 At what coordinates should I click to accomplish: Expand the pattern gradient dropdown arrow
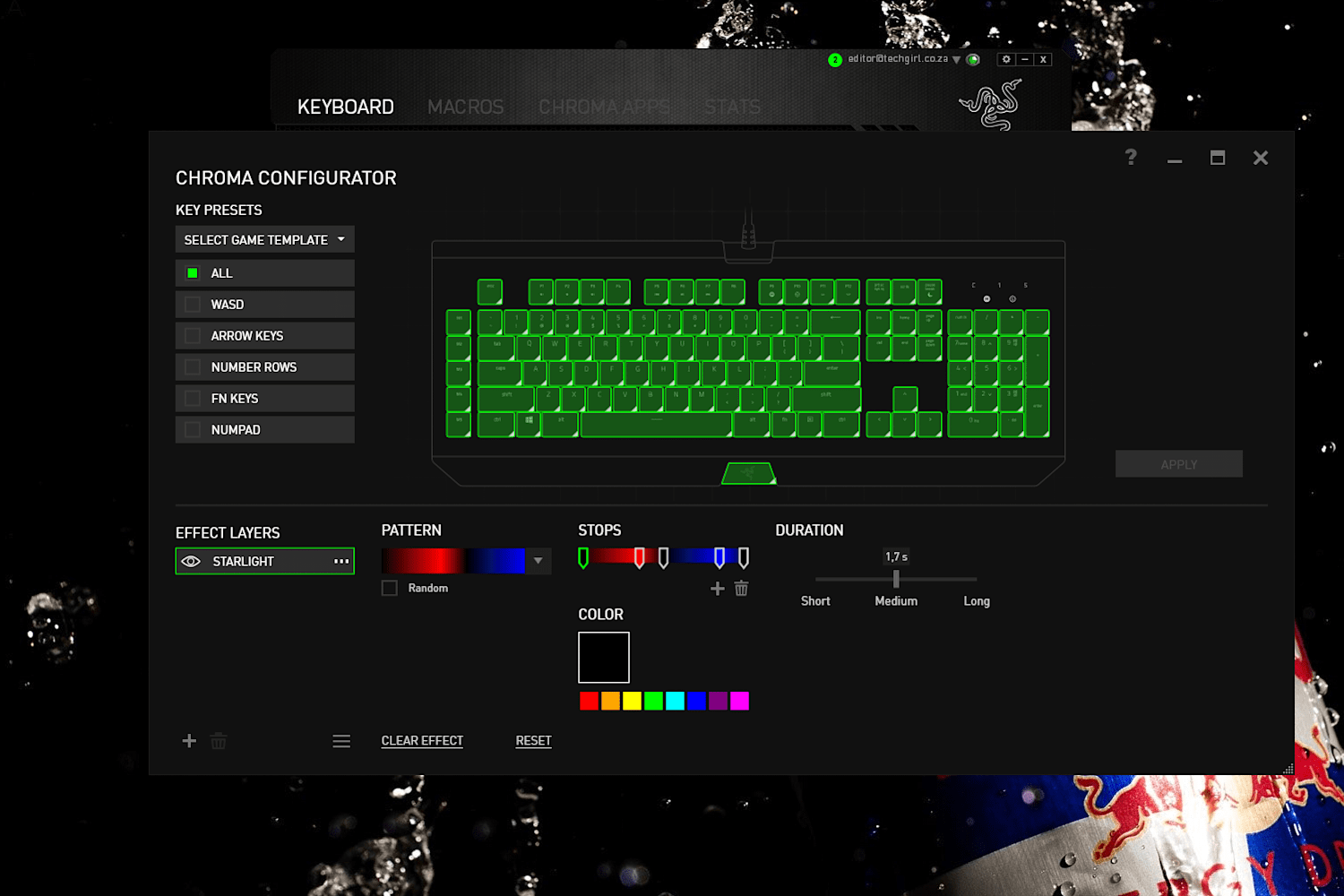coord(538,561)
